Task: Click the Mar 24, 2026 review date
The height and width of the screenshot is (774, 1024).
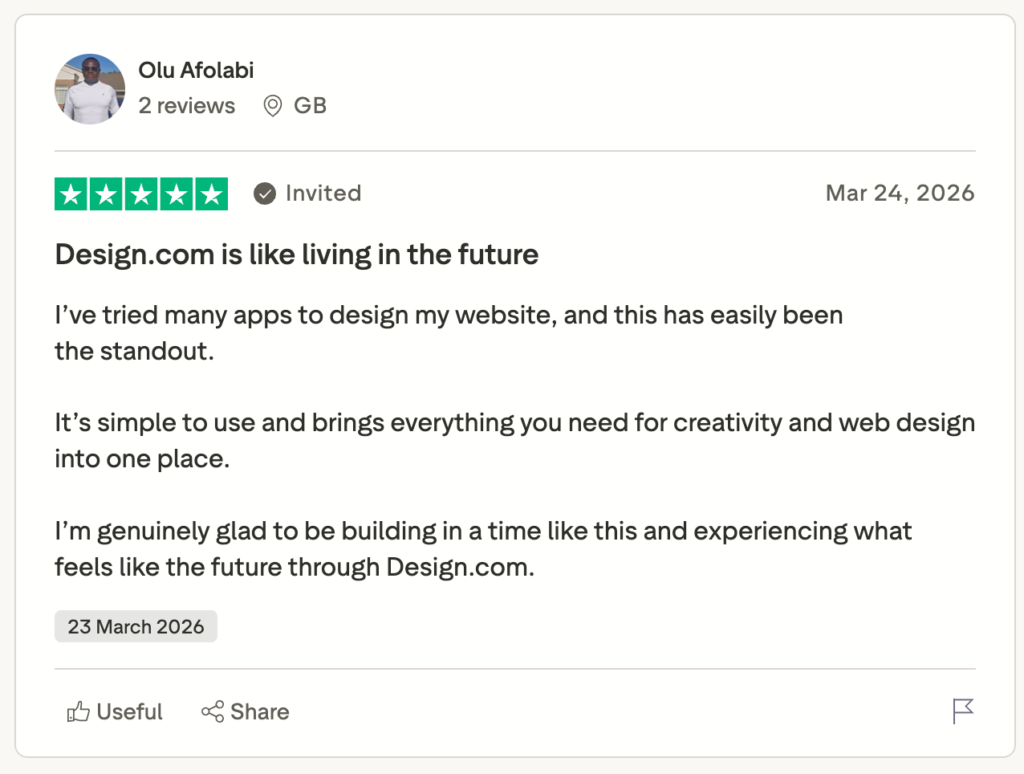Action: pos(899,194)
